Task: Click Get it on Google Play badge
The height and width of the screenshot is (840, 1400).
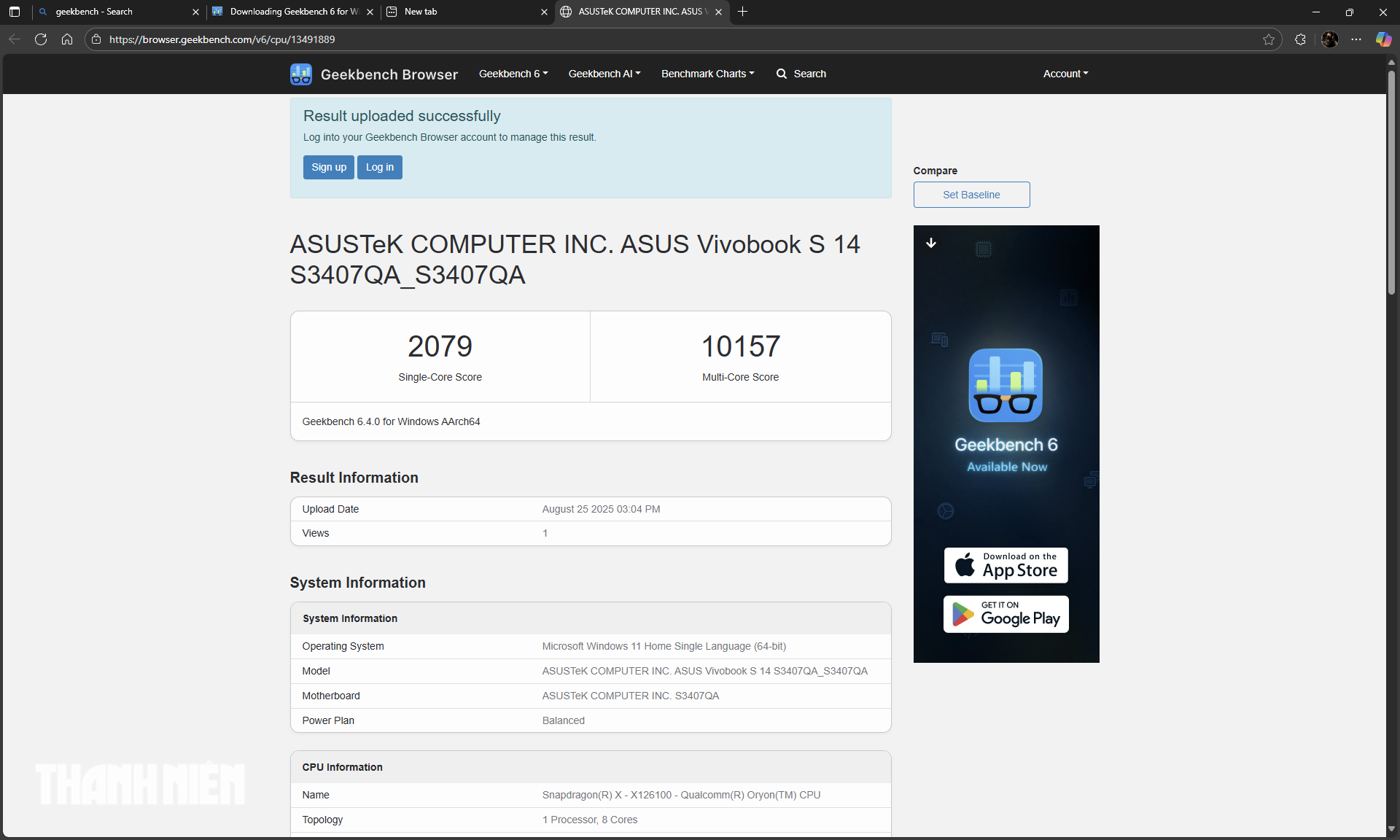Action: [1006, 614]
